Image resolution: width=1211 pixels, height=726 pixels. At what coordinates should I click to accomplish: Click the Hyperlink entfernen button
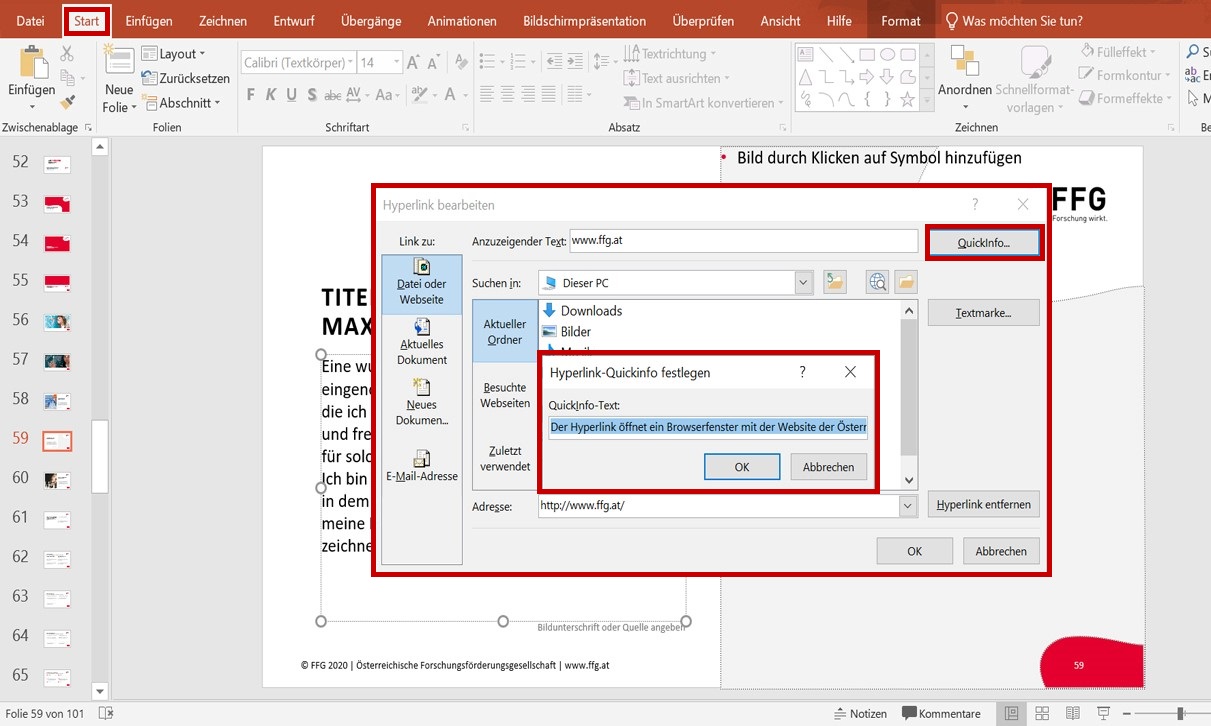pos(984,504)
